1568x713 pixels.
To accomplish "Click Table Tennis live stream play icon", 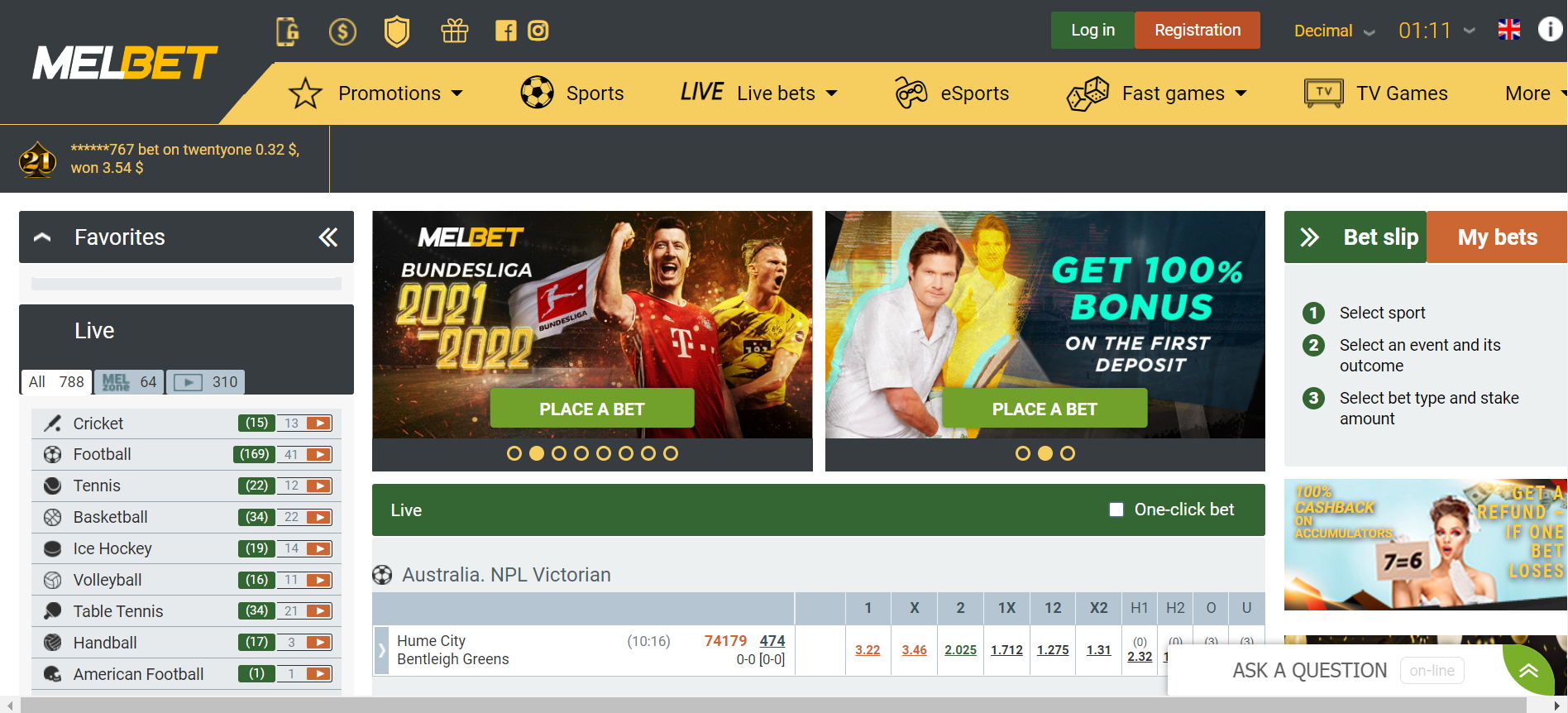I will tap(318, 611).
